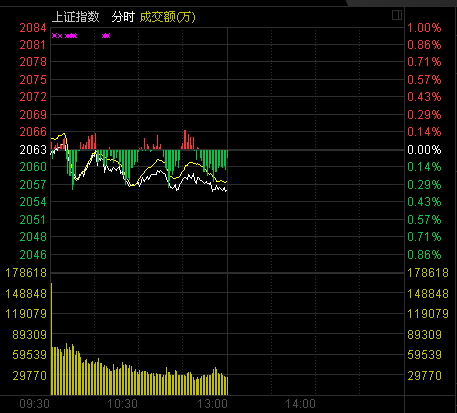Click the 10:30 time axis label

click(122, 404)
